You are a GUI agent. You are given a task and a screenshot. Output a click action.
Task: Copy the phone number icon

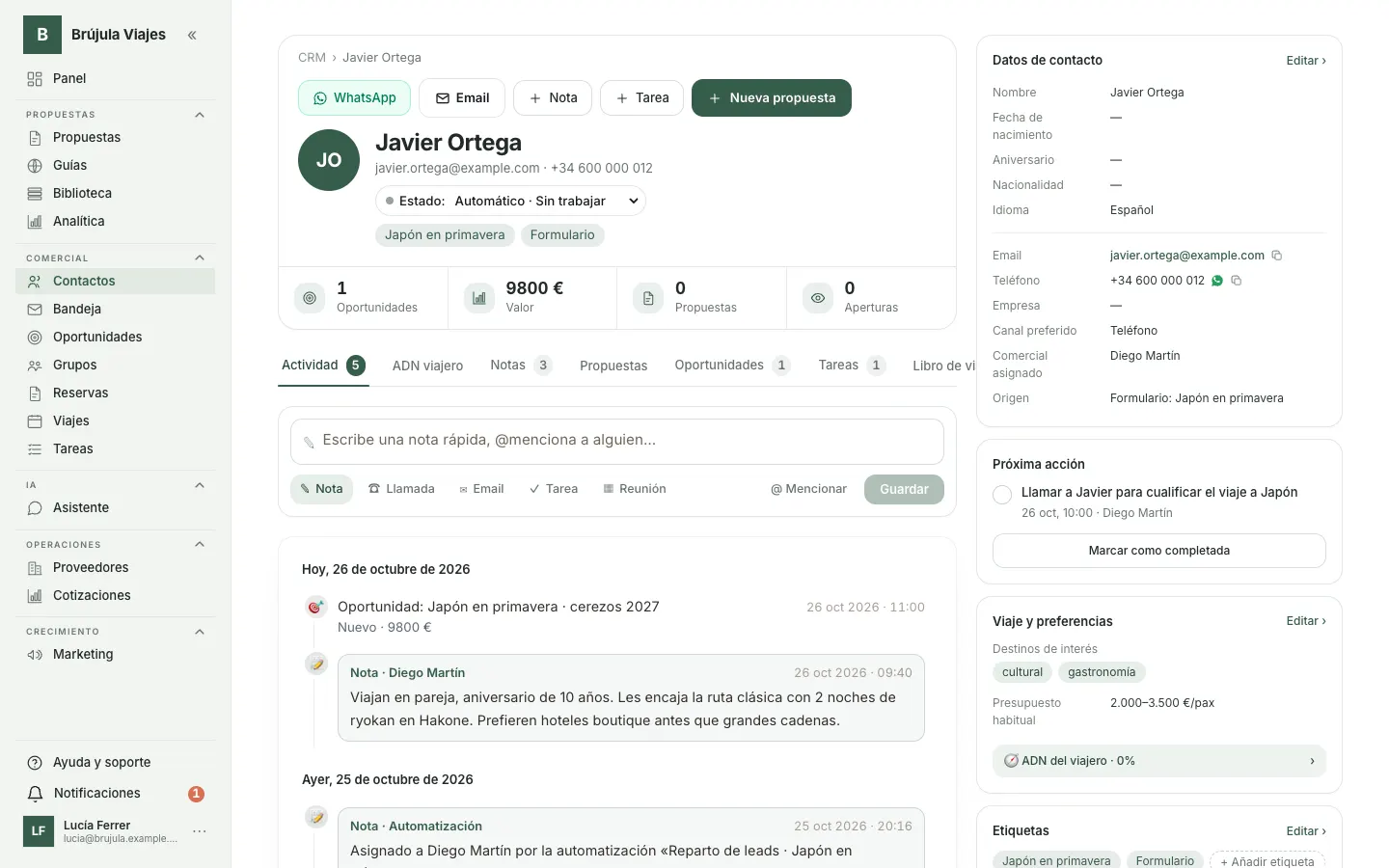[x=1237, y=281]
